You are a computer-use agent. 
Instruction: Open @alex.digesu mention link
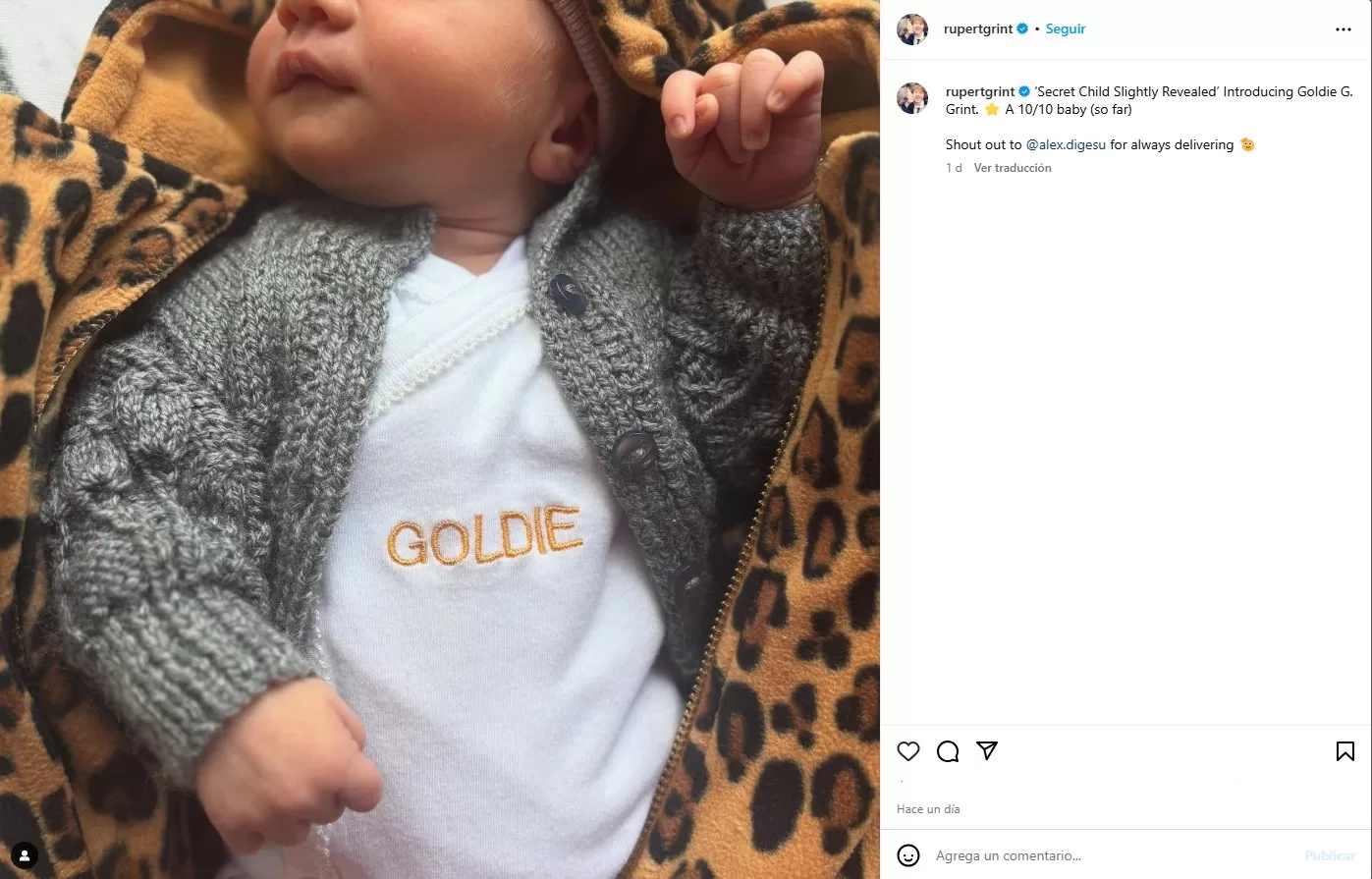(1066, 144)
